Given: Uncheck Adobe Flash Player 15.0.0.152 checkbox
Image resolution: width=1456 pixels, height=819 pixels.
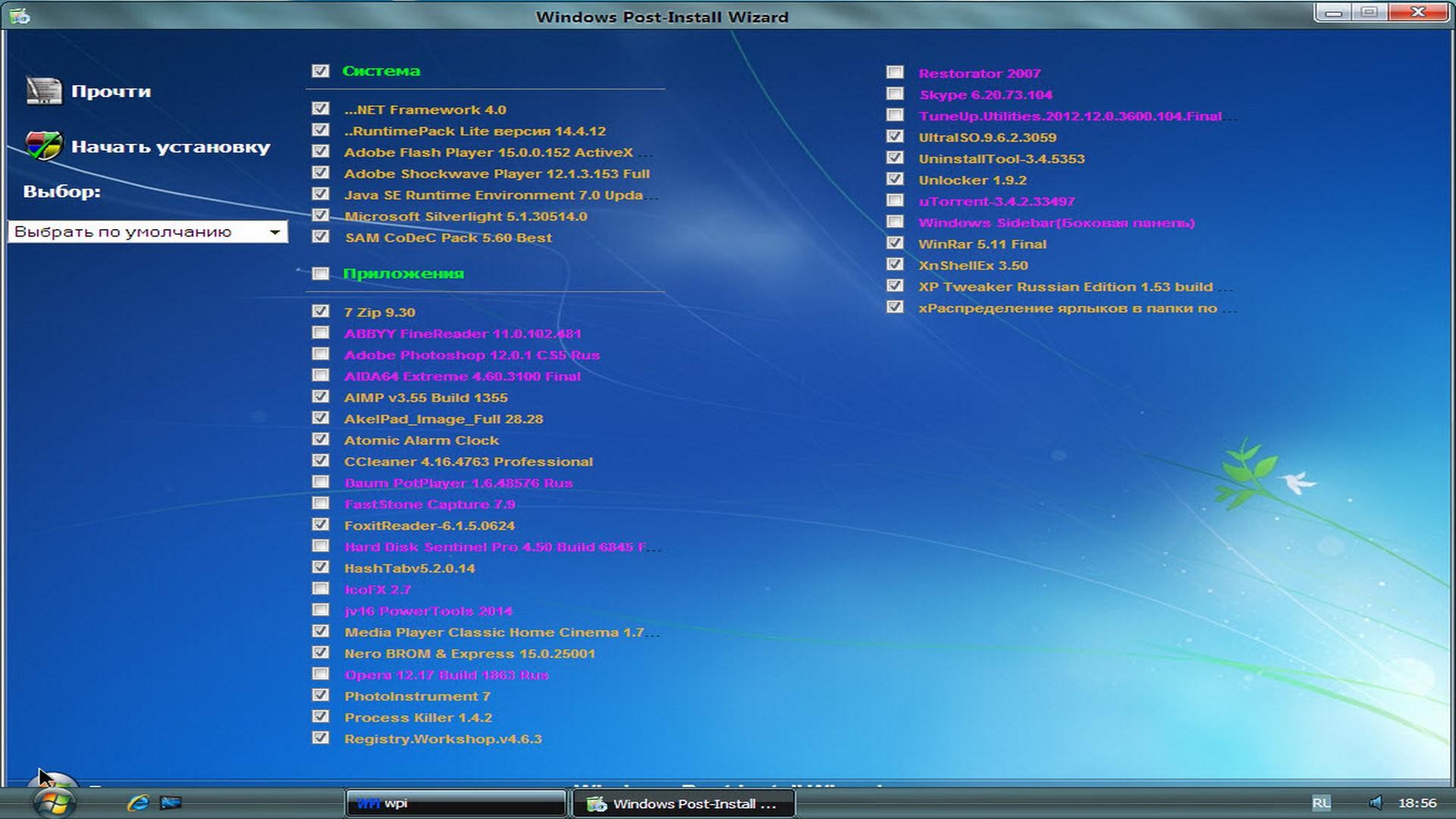Looking at the screenshot, I should [321, 152].
